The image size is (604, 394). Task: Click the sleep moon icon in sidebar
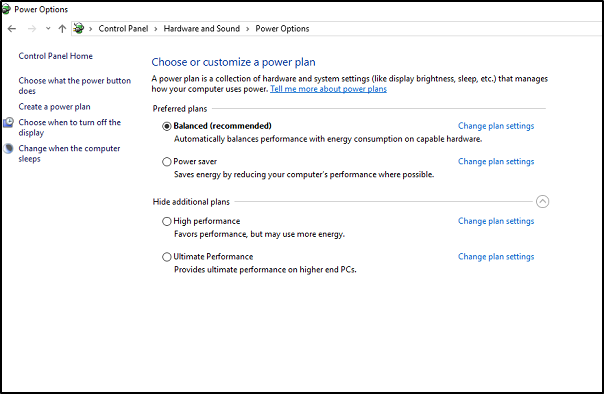(8, 149)
